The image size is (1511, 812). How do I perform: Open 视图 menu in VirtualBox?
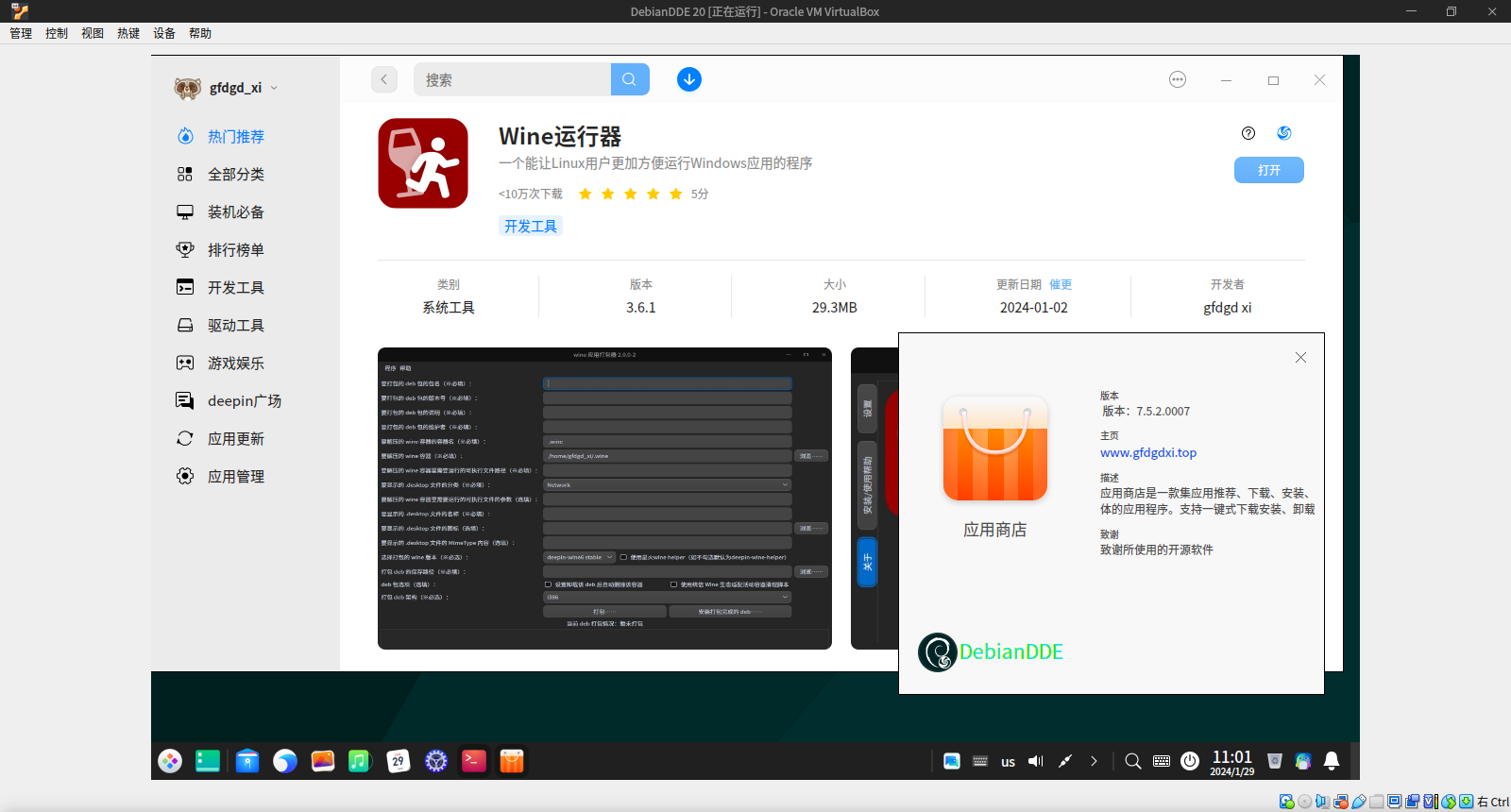93,33
